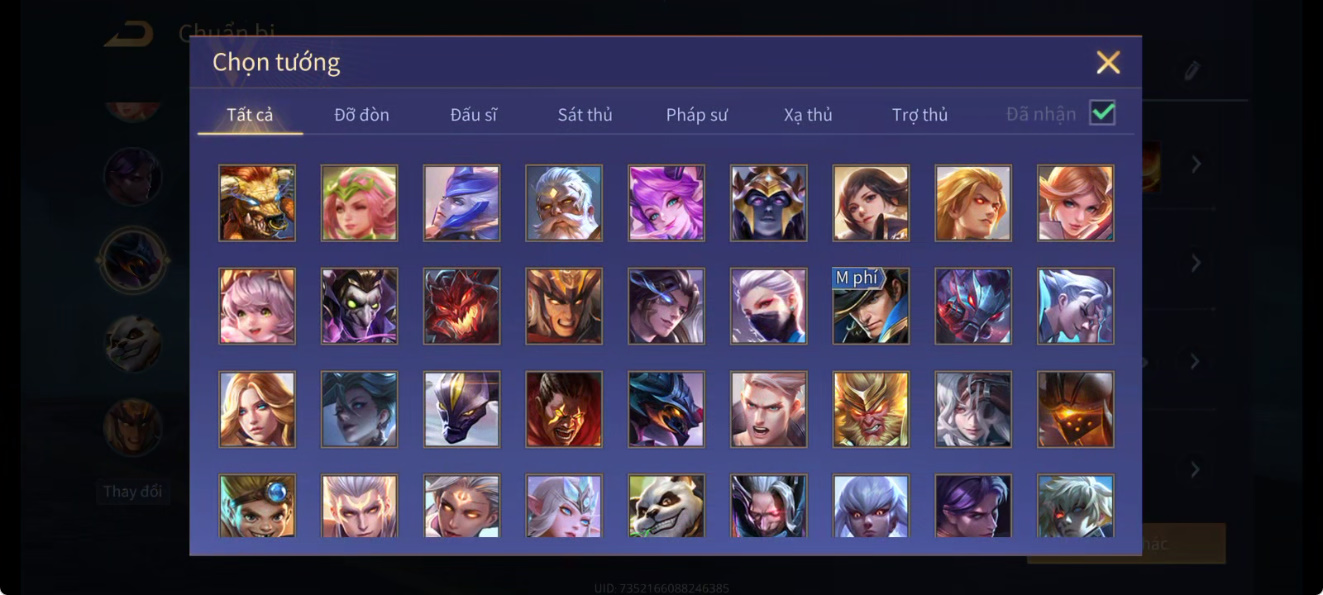Screen dimensions: 1323x595
Task: Pick the red demon hero portrait
Action: click(x=461, y=306)
